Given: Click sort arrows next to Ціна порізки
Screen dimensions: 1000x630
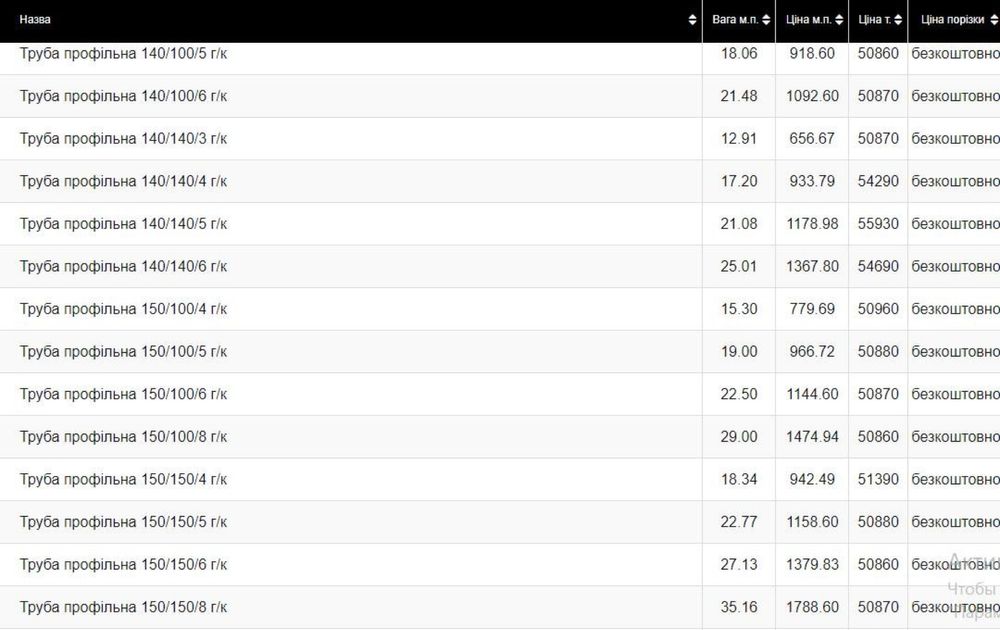Looking at the screenshot, I should tap(993, 20).
